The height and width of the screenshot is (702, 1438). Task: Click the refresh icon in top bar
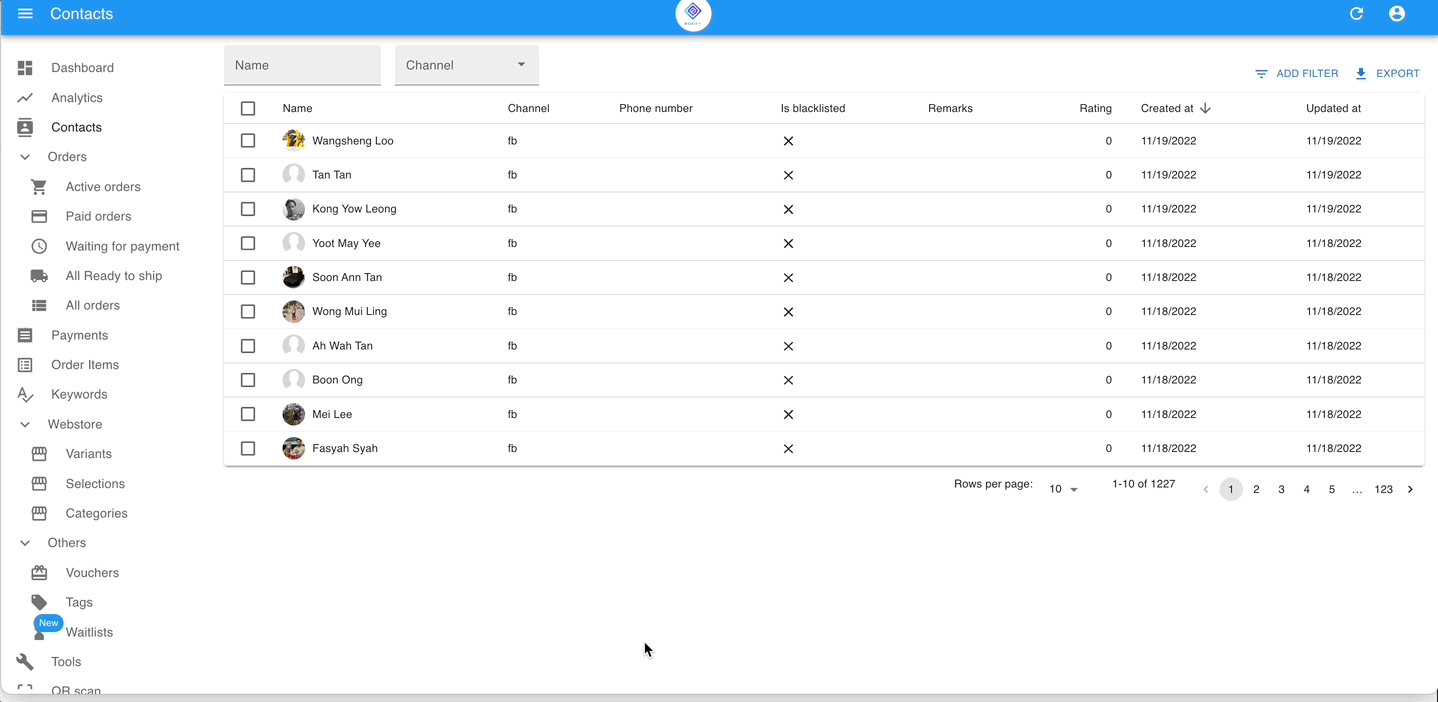click(x=1356, y=14)
